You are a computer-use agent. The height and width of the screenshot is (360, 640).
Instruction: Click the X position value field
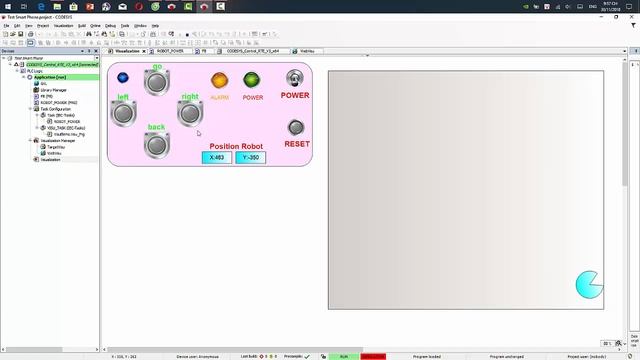point(217,158)
